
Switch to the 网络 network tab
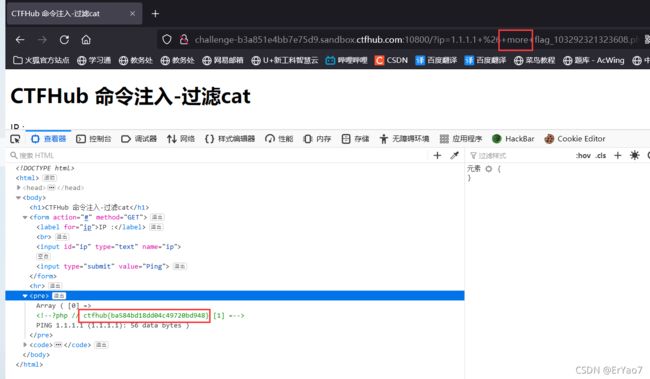[x=181, y=139]
